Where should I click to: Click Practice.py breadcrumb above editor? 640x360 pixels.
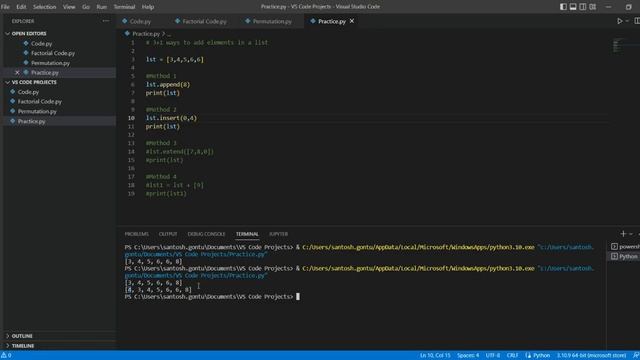click(145, 34)
